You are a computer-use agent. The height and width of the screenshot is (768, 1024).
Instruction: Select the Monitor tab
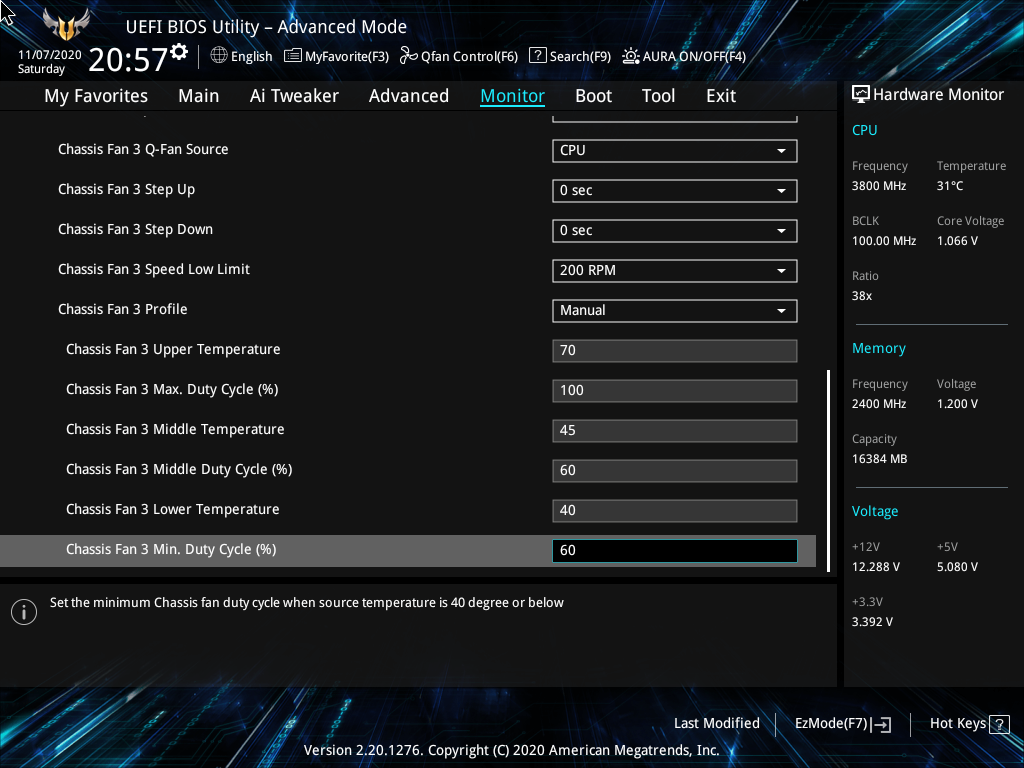(x=513, y=96)
